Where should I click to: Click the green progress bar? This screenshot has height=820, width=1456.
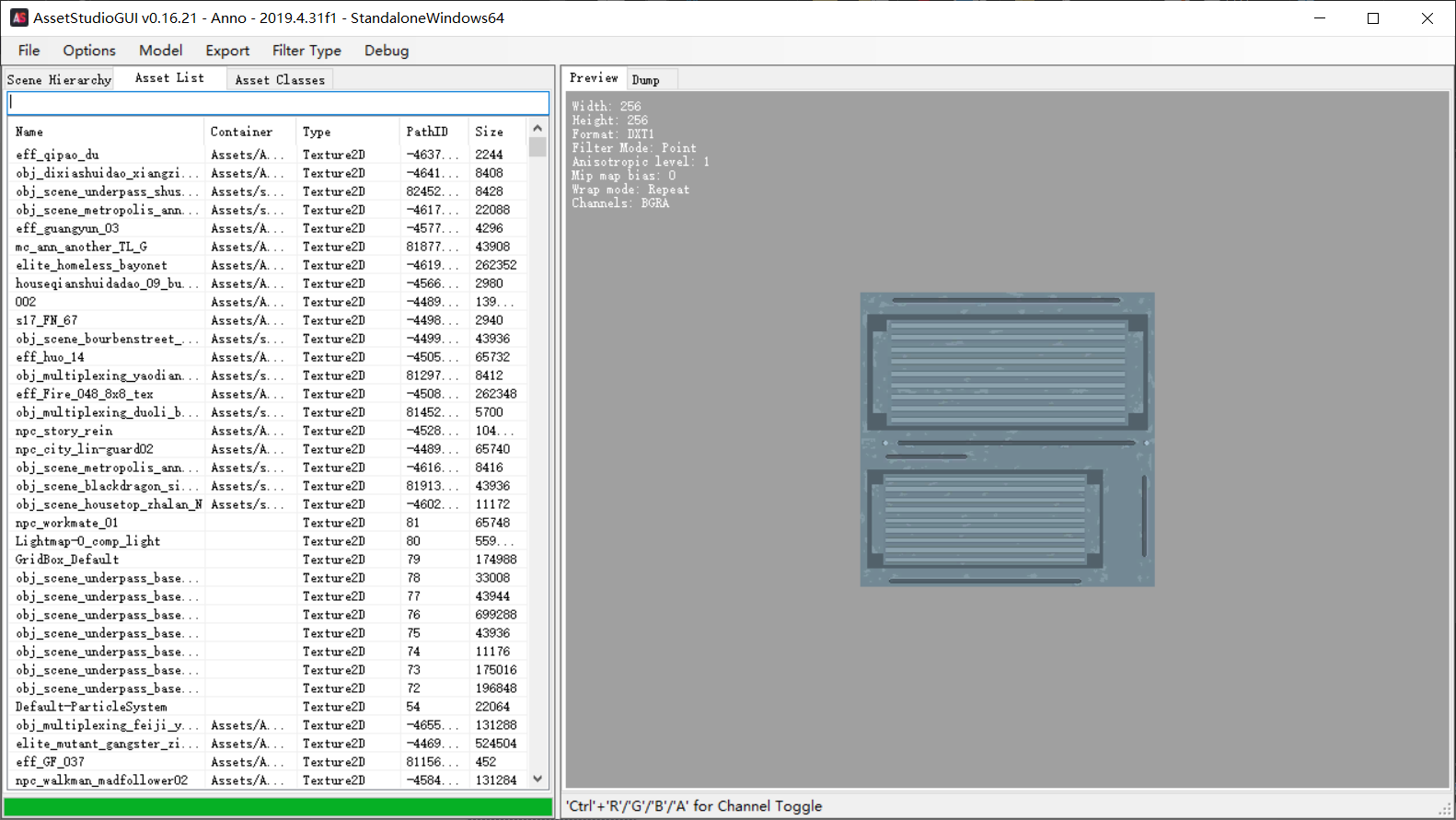coord(278,807)
